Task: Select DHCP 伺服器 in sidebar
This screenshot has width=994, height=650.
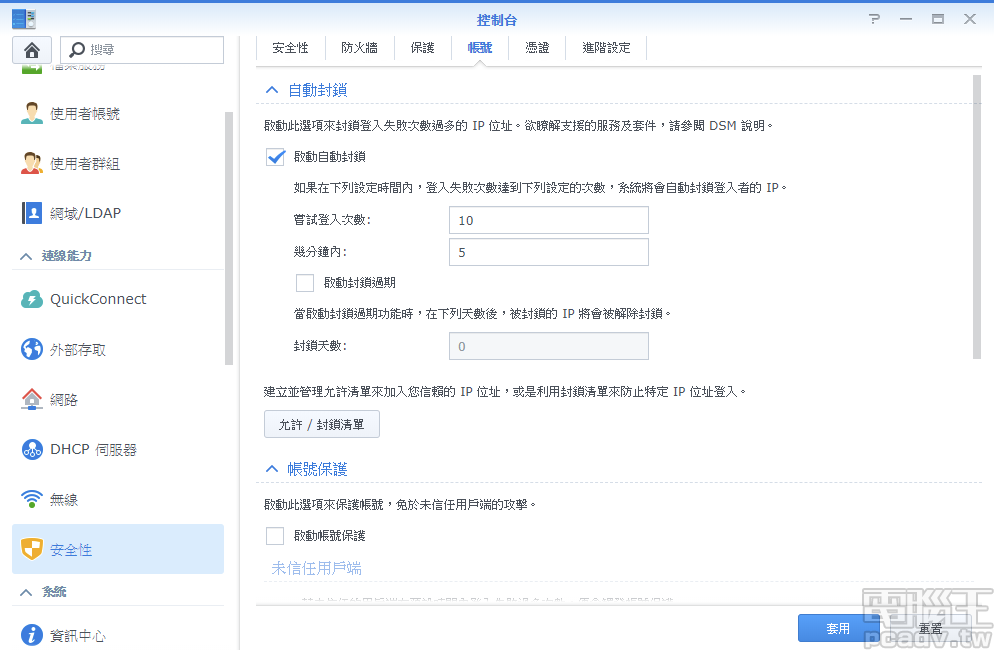Action: (92, 449)
